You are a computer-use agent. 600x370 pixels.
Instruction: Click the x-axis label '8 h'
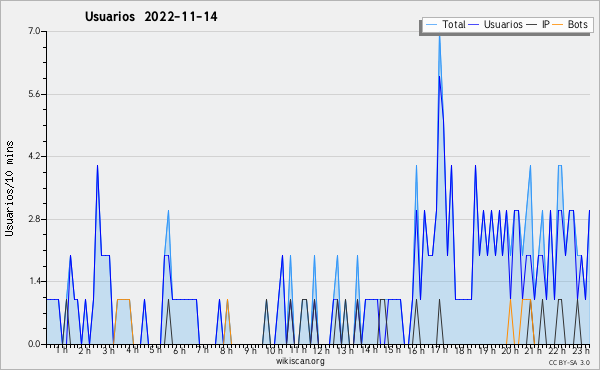pos(226,350)
